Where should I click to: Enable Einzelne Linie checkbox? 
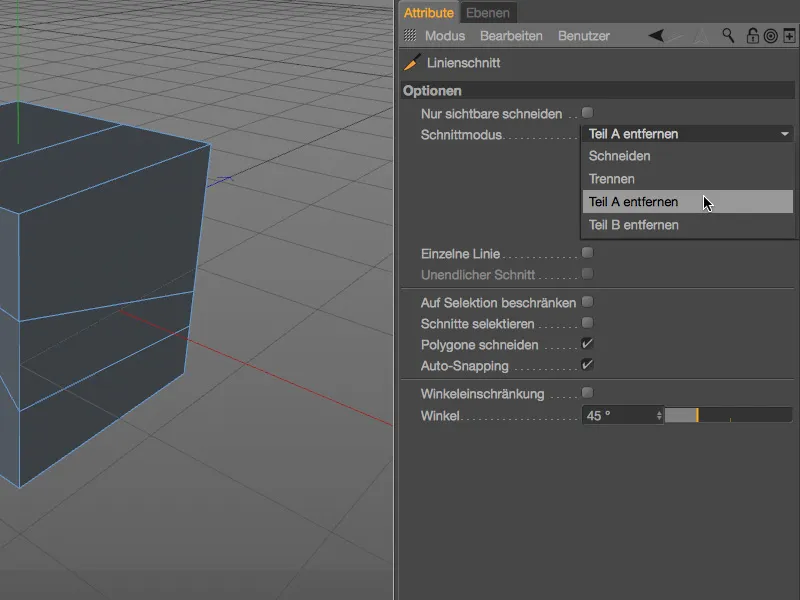coord(587,253)
